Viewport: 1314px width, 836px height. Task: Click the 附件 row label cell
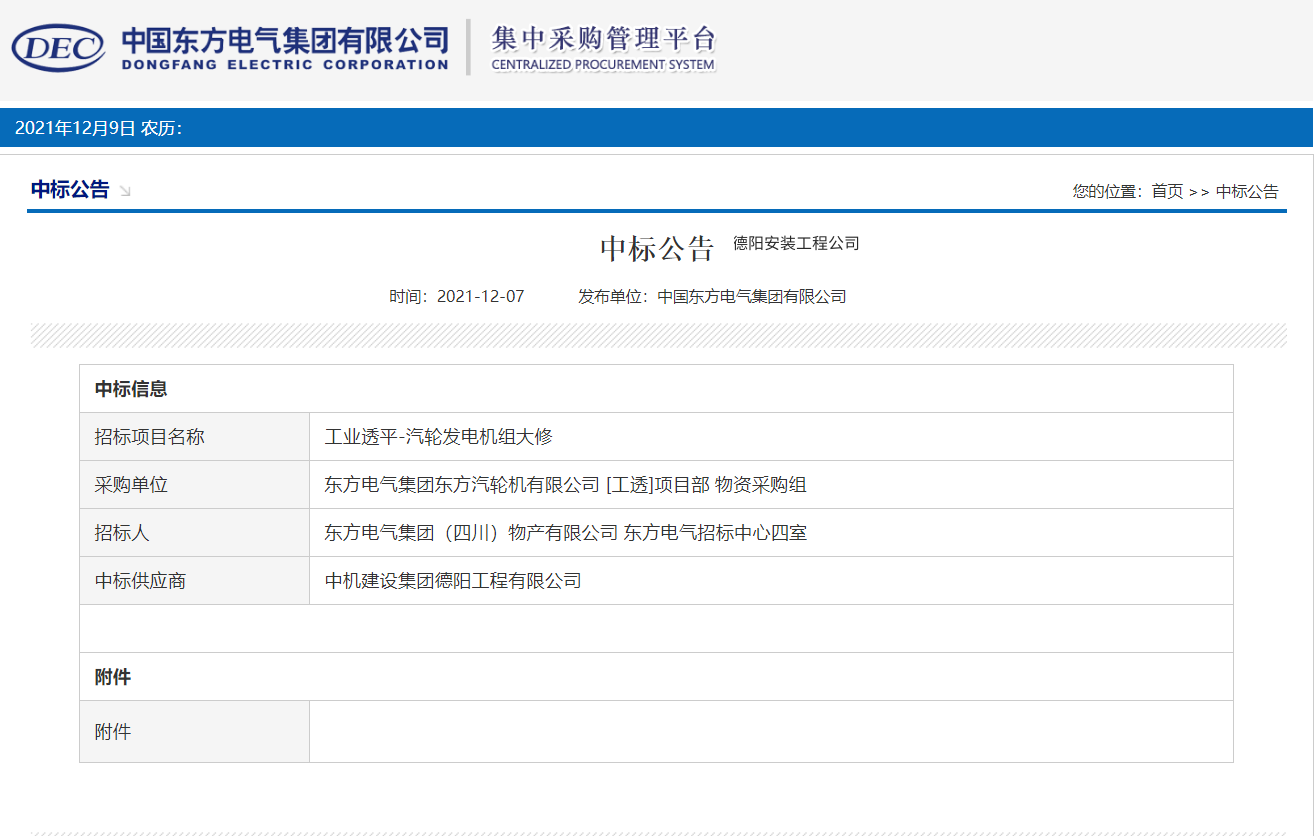click(x=195, y=732)
